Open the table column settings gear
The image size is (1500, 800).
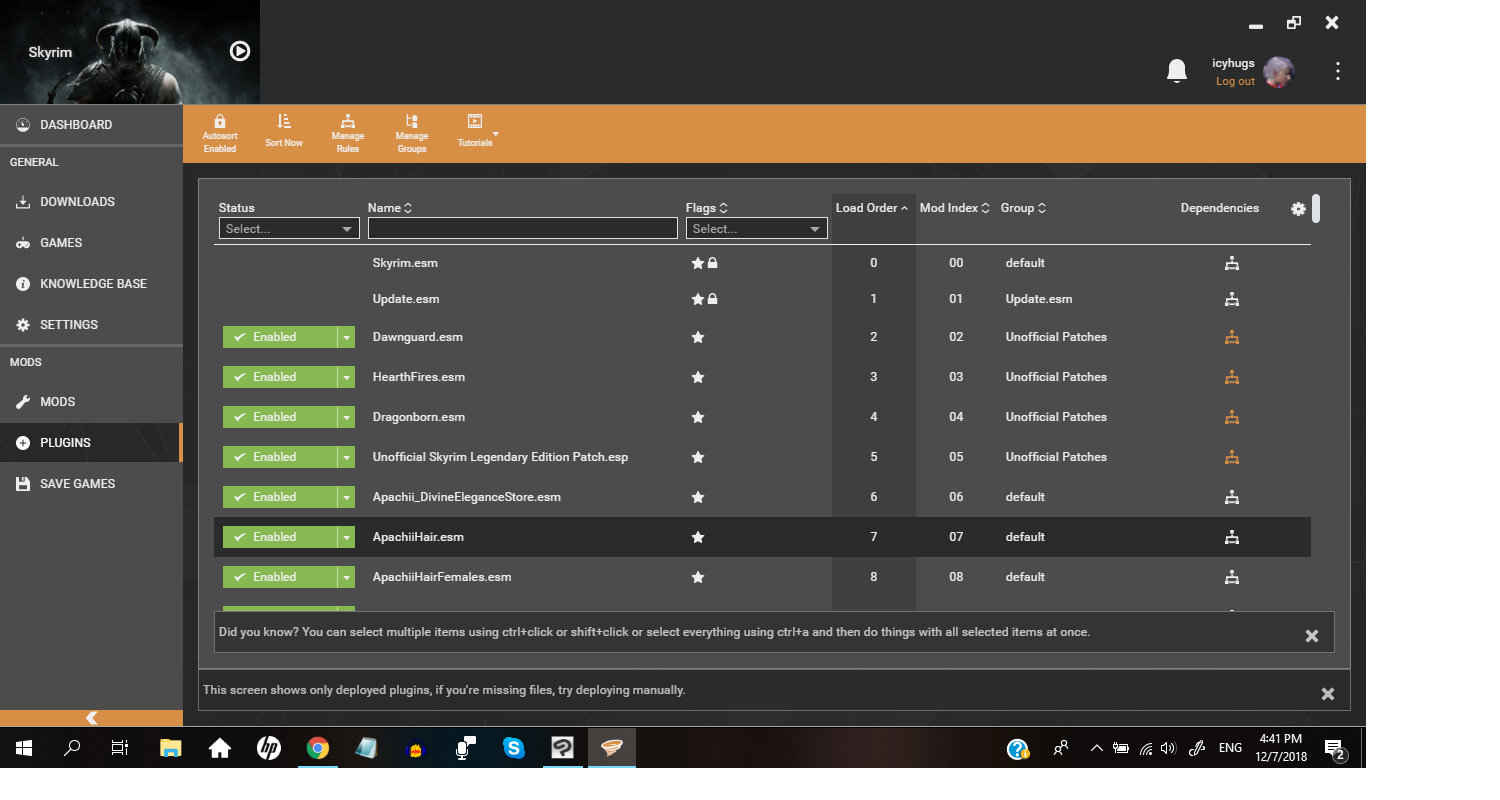(x=1298, y=209)
